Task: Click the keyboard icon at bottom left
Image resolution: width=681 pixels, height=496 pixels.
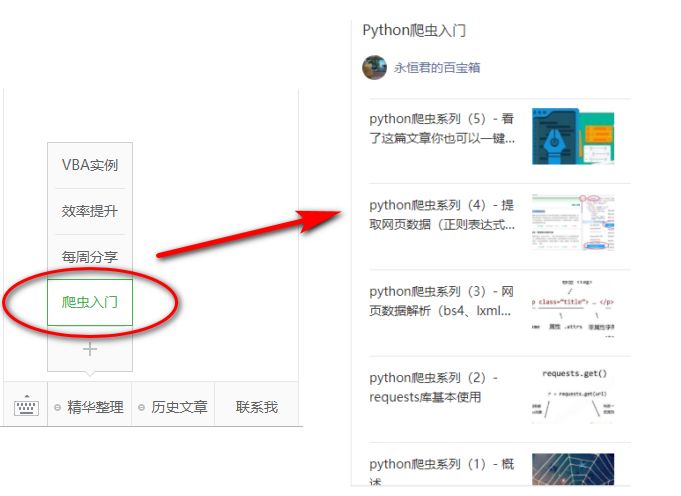Action: pyautogui.click(x=25, y=407)
